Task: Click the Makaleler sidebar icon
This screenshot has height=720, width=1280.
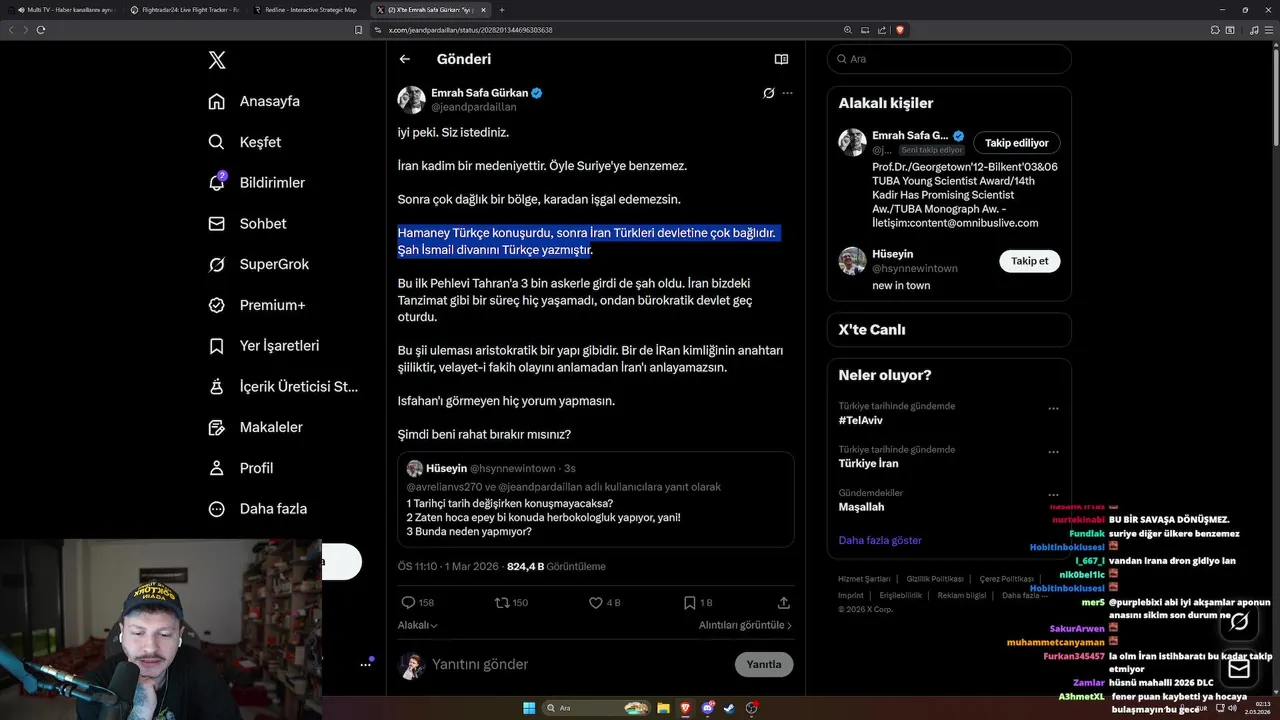Action: [216, 427]
